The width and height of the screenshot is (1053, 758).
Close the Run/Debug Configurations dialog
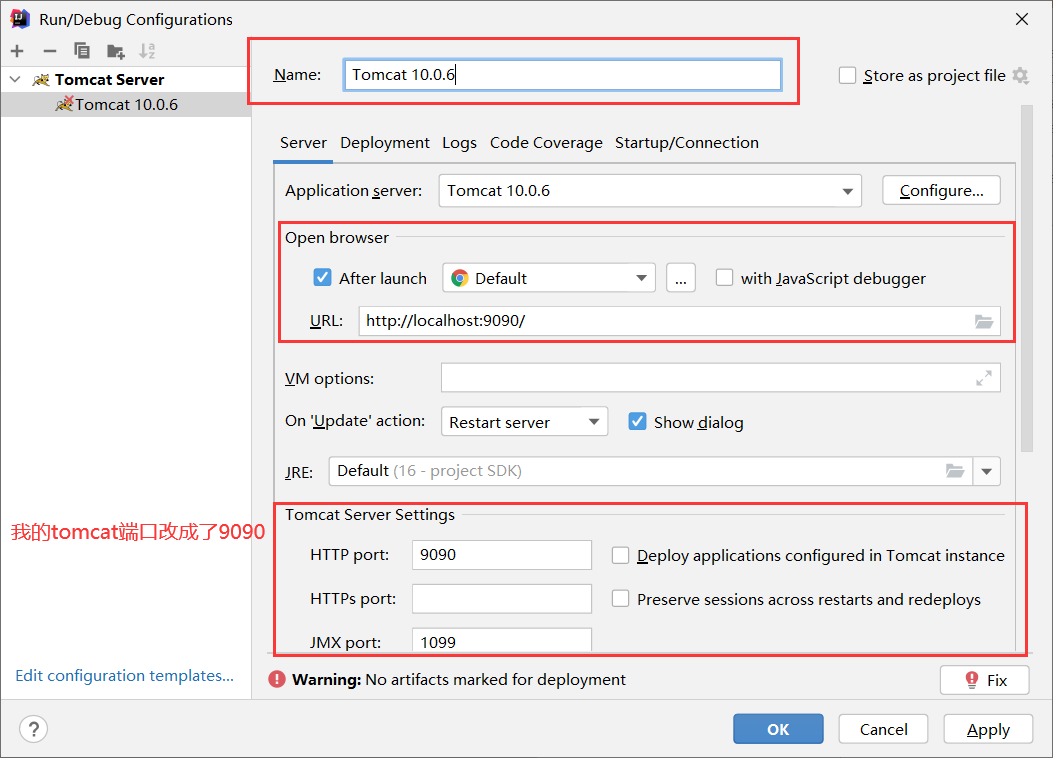(1021, 19)
